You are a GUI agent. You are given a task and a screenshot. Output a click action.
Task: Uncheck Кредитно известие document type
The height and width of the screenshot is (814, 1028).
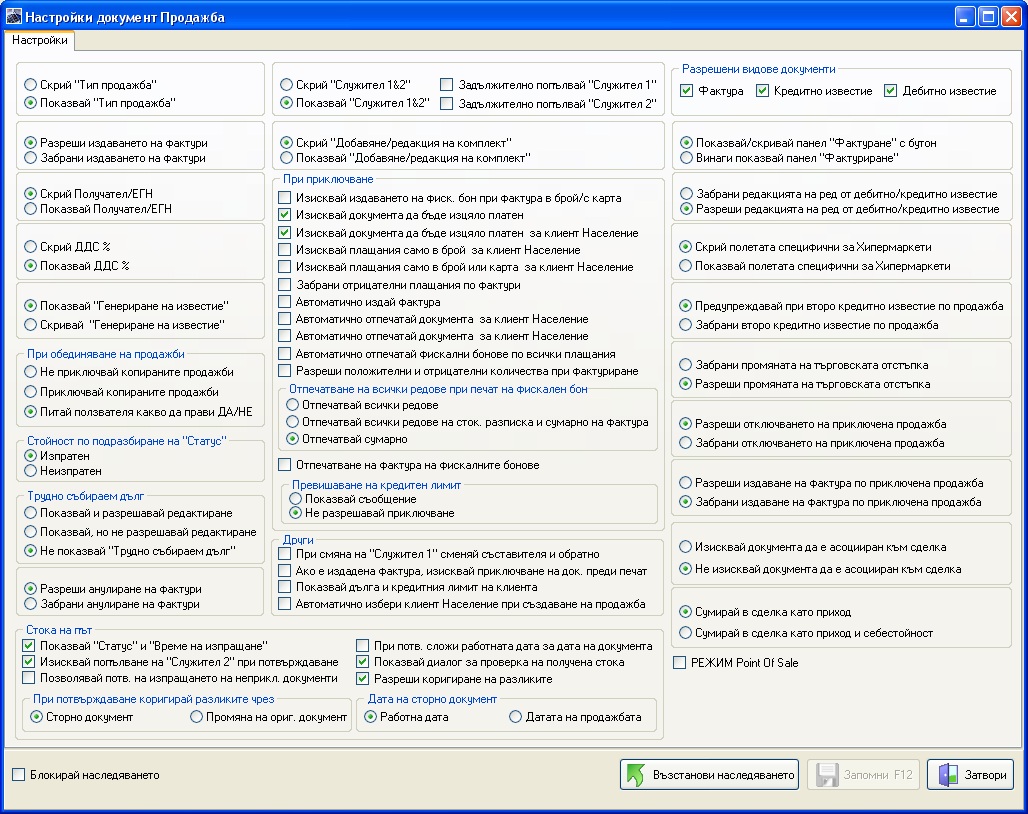pos(762,91)
